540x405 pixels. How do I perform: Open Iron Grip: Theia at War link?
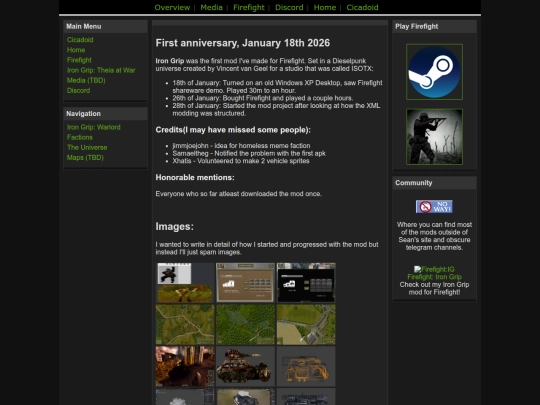pos(101,70)
